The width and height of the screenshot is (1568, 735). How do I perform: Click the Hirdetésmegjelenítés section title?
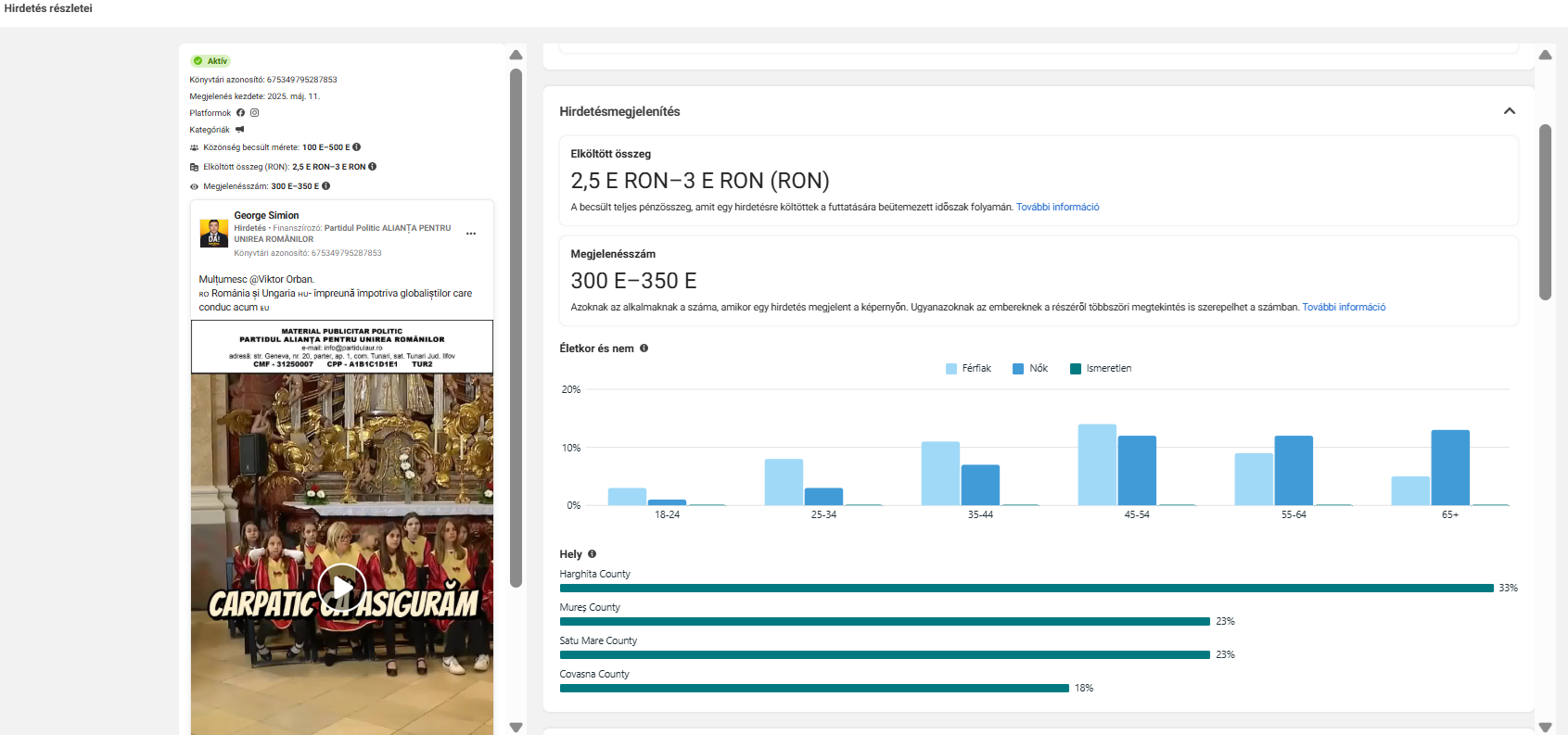619,111
